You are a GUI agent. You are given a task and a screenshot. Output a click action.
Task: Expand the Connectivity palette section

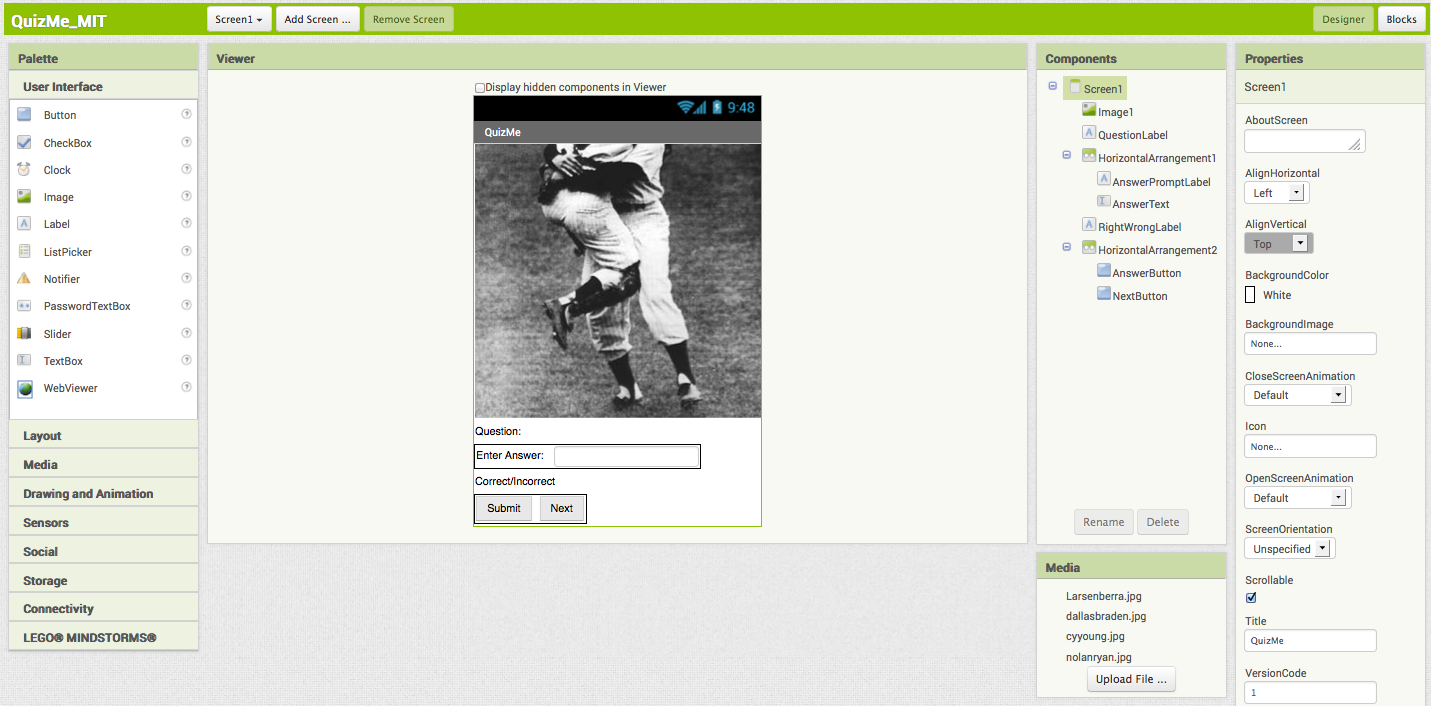tap(104, 609)
